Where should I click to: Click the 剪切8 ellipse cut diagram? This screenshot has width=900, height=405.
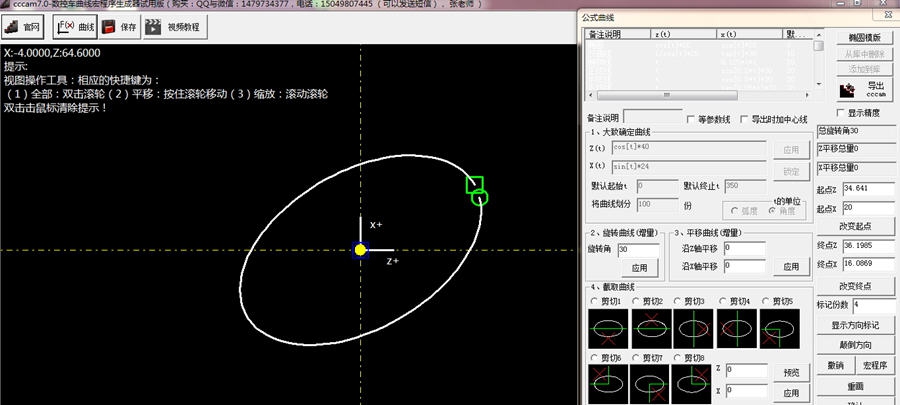click(x=691, y=384)
